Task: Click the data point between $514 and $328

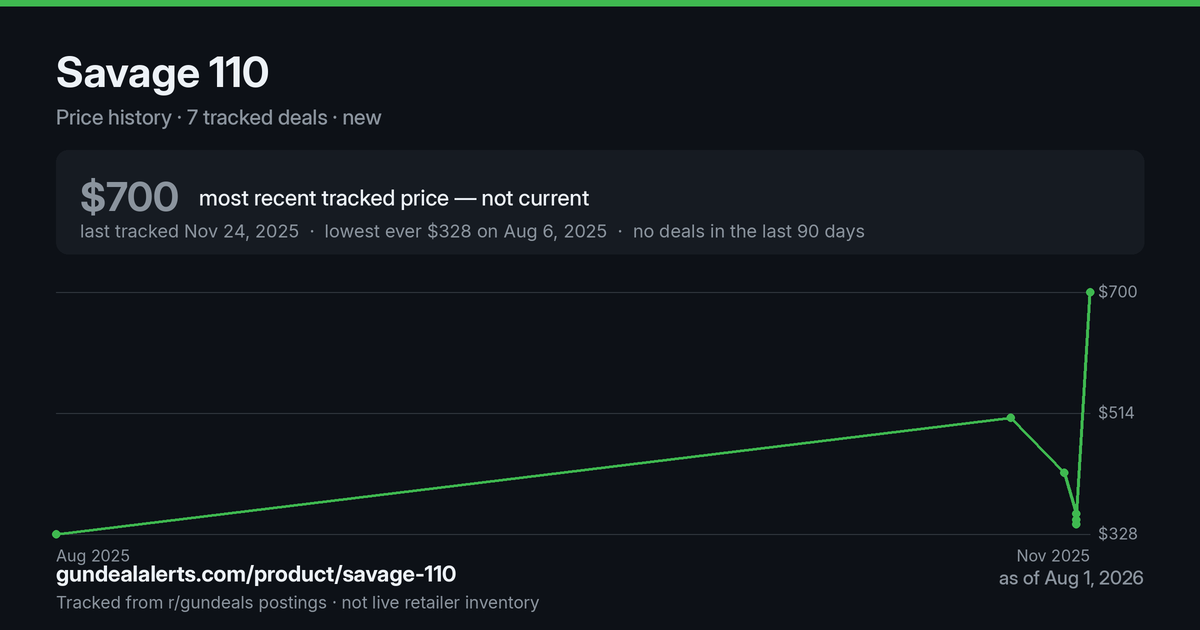Action: point(1064,472)
